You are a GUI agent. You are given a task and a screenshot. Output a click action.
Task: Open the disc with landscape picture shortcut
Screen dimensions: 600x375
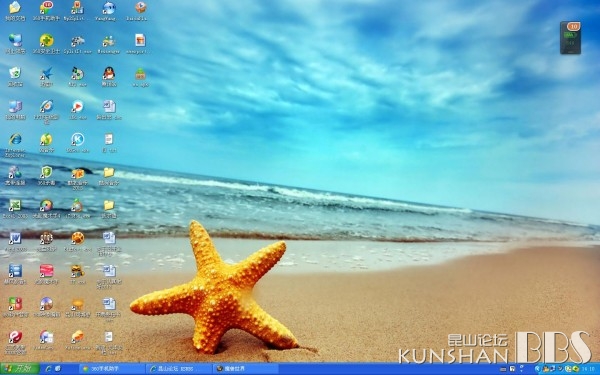(46, 304)
